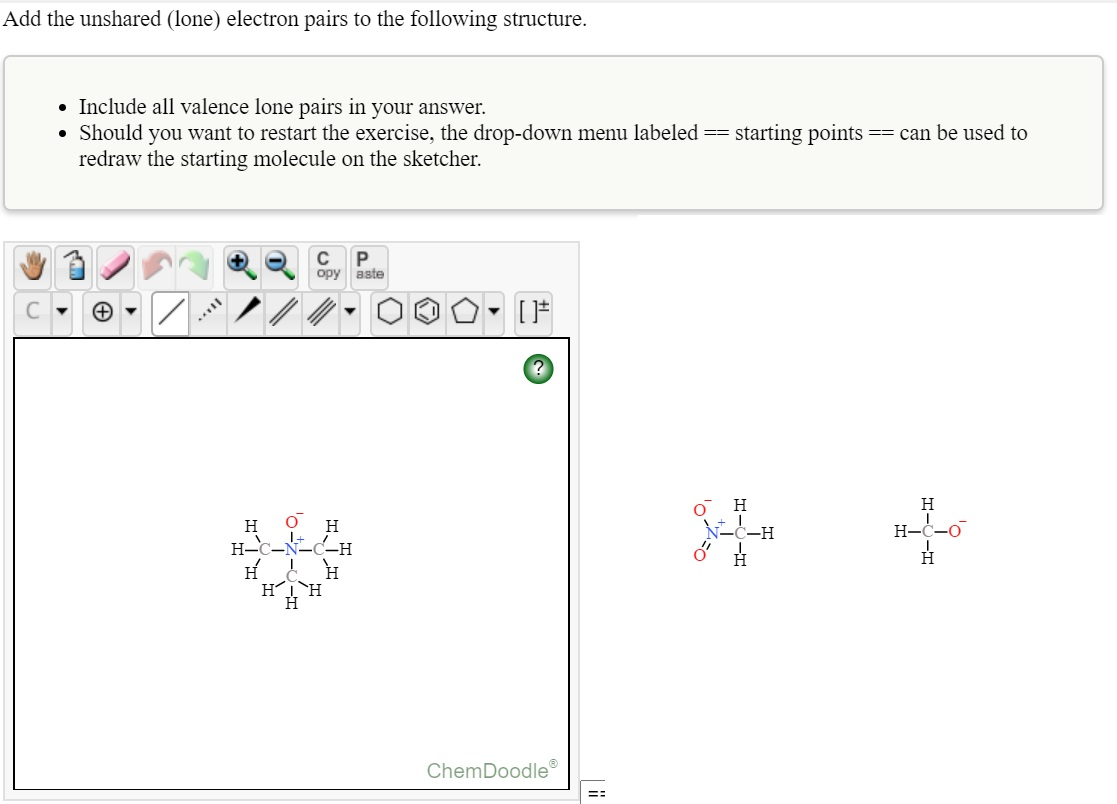1117x804 pixels.
Task: Activate the charge plus tool
Action: tap(103, 310)
